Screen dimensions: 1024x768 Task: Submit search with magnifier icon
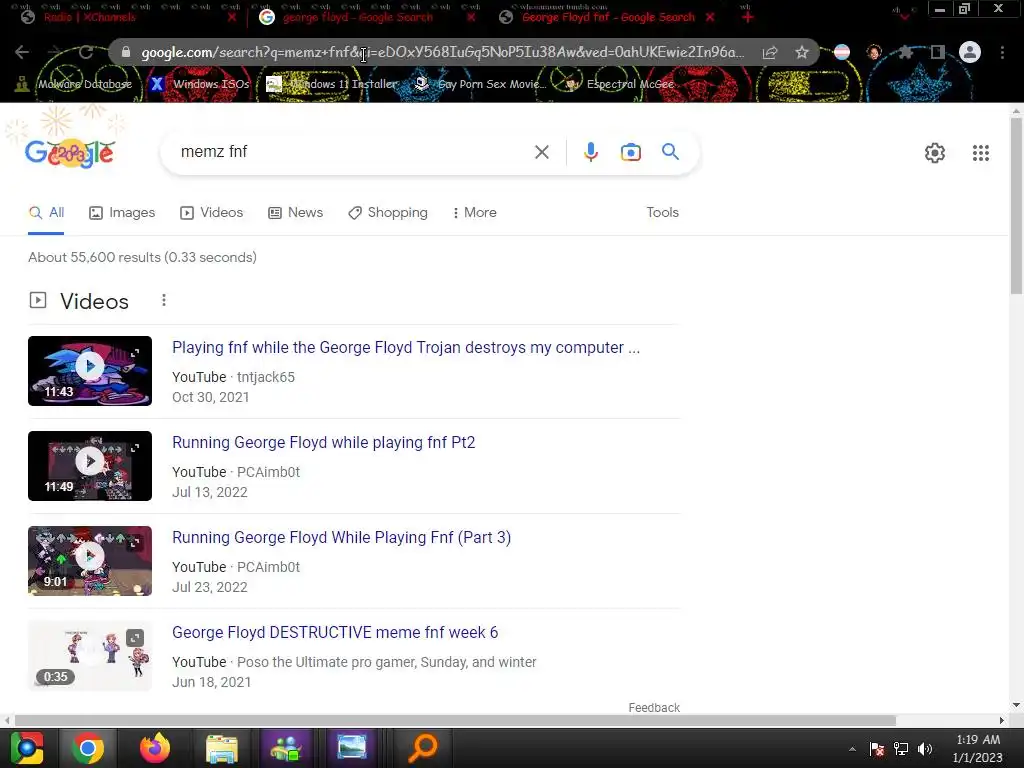pyautogui.click(x=671, y=152)
